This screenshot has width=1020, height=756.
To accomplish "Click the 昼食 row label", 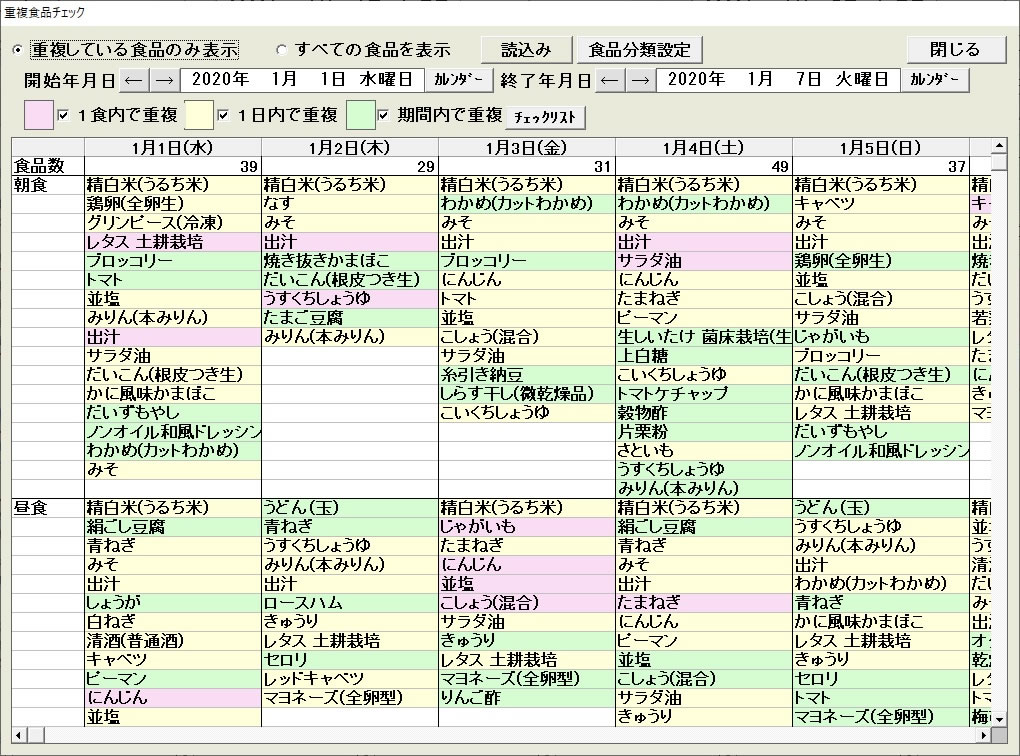I will (x=48, y=508).
